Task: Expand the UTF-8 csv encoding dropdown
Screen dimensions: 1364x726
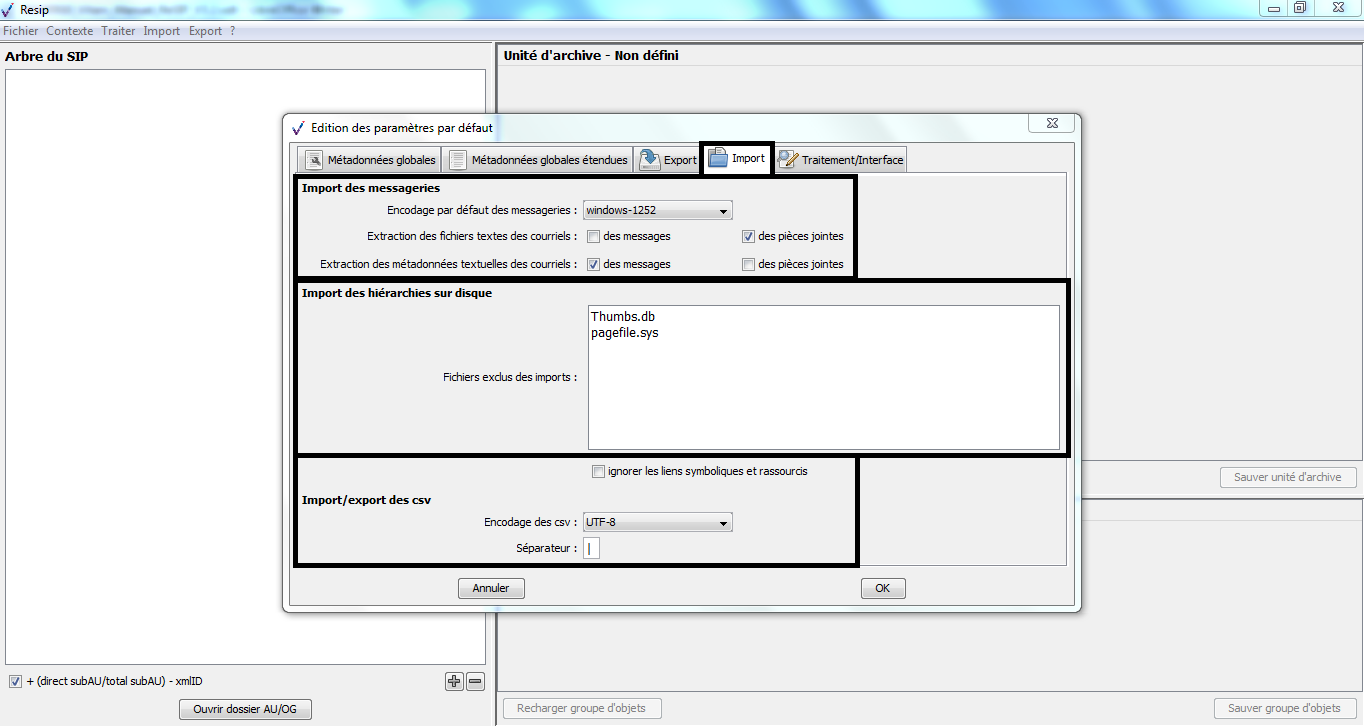Action: click(658, 522)
